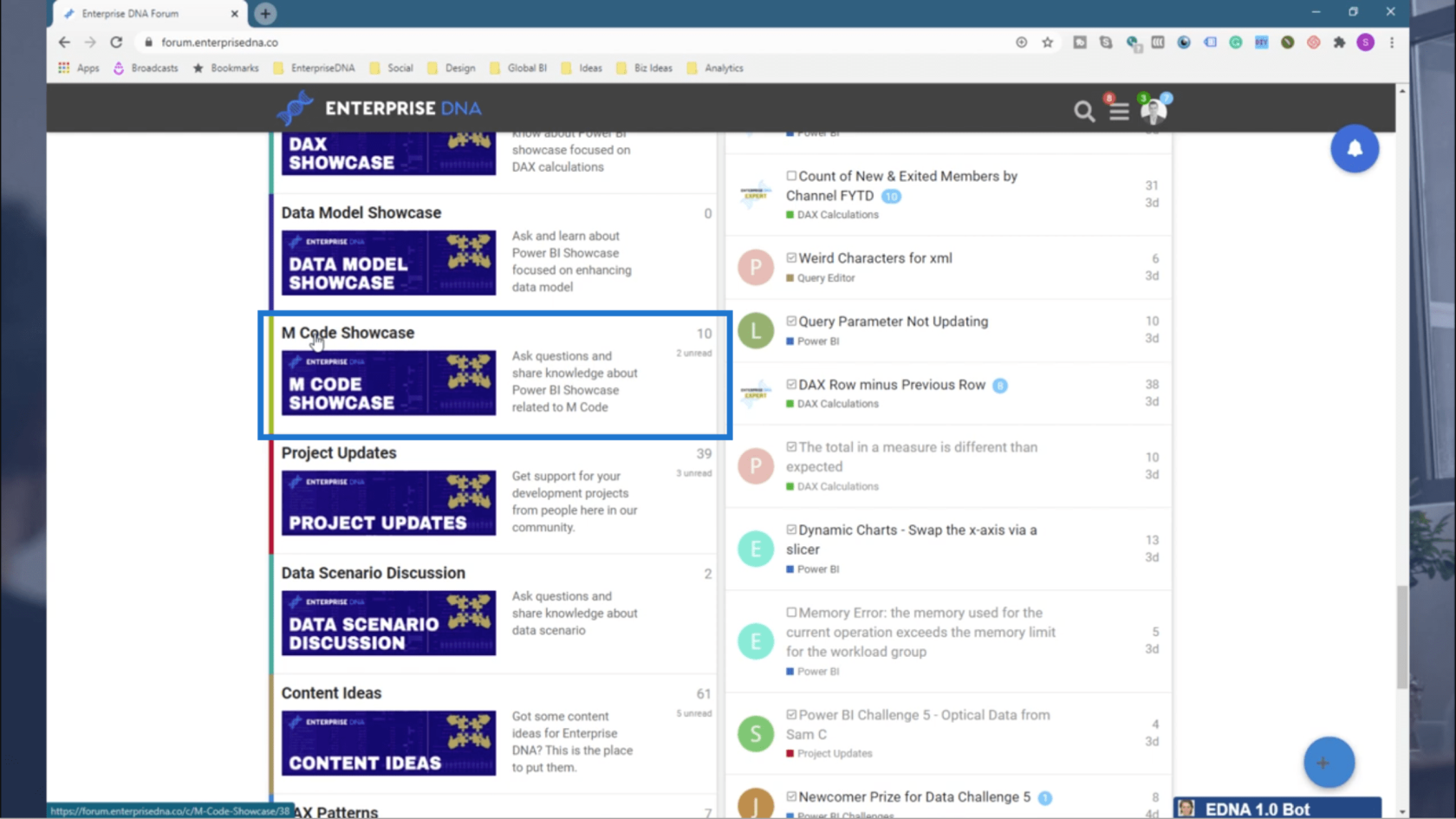Screen dimensions: 1456x819
Task: Click the blue plus new topic button
Action: (x=1329, y=763)
